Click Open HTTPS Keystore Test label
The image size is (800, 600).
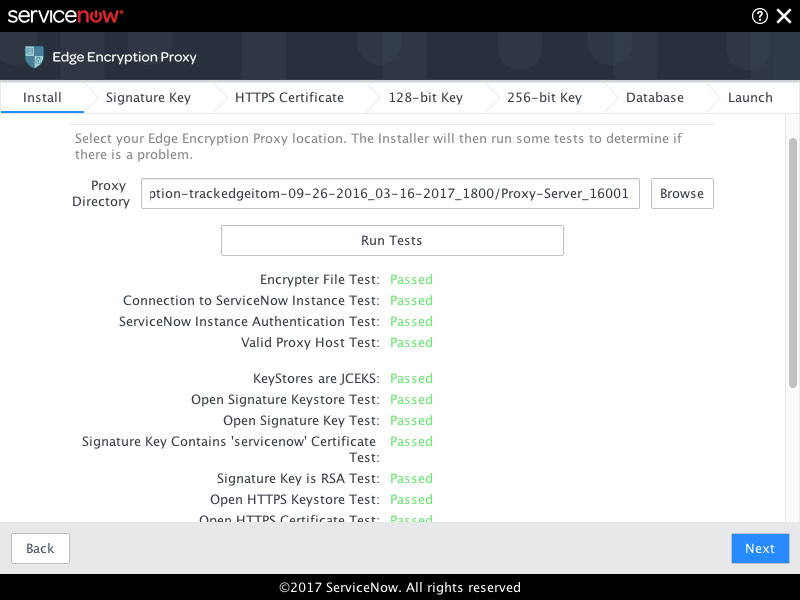pos(295,499)
